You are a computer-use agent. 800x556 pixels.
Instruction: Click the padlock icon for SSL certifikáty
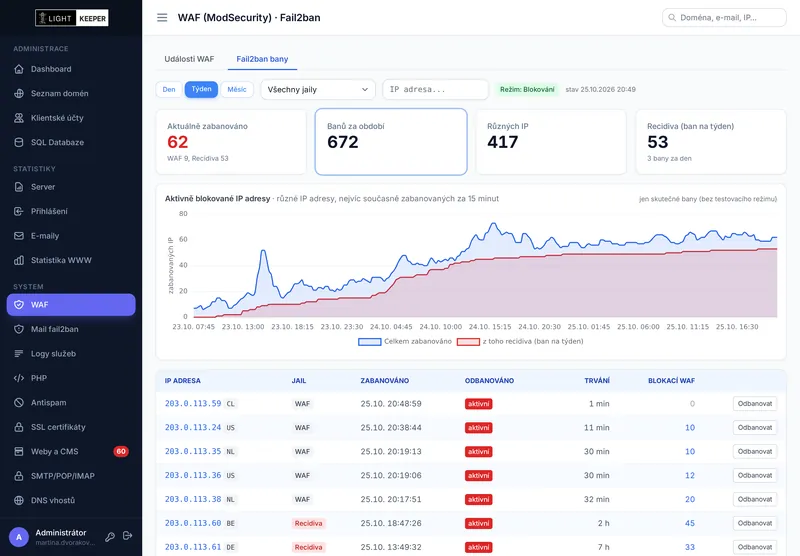click(x=19, y=427)
